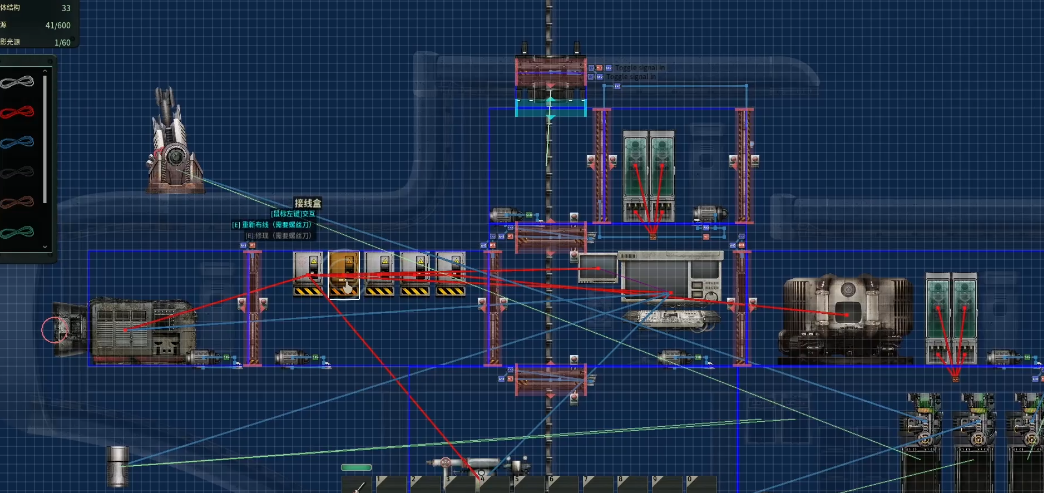1044x493 pixels.
Task: Select the first junction box on the left
Action: coord(308,274)
